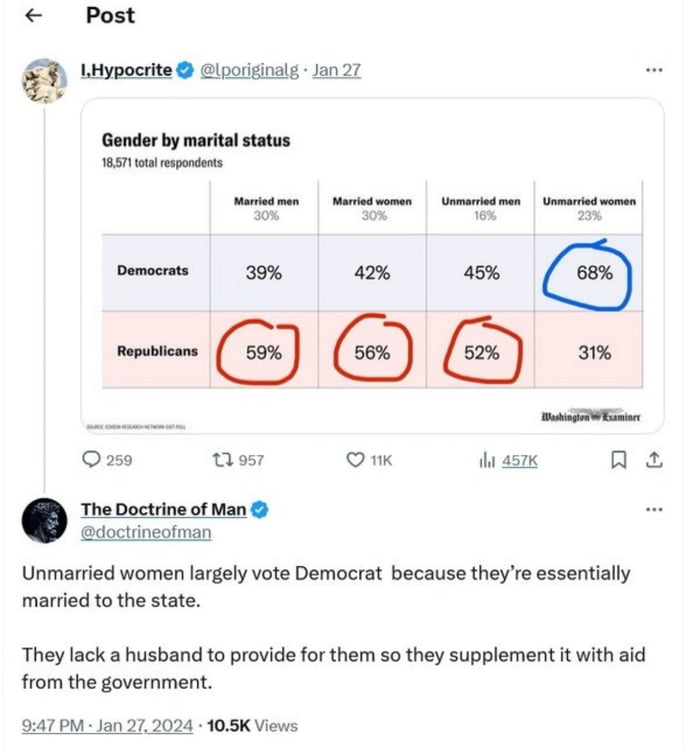
Task: Open the 9:47 PM · Jan 27, 2024 timestamp
Action: [x=108, y=726]
